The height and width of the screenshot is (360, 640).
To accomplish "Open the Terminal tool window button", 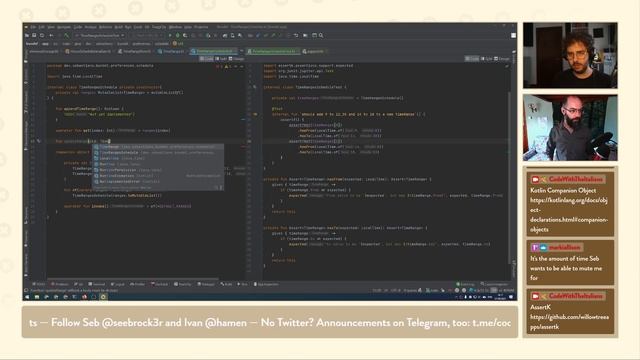I will pos(97,284).
